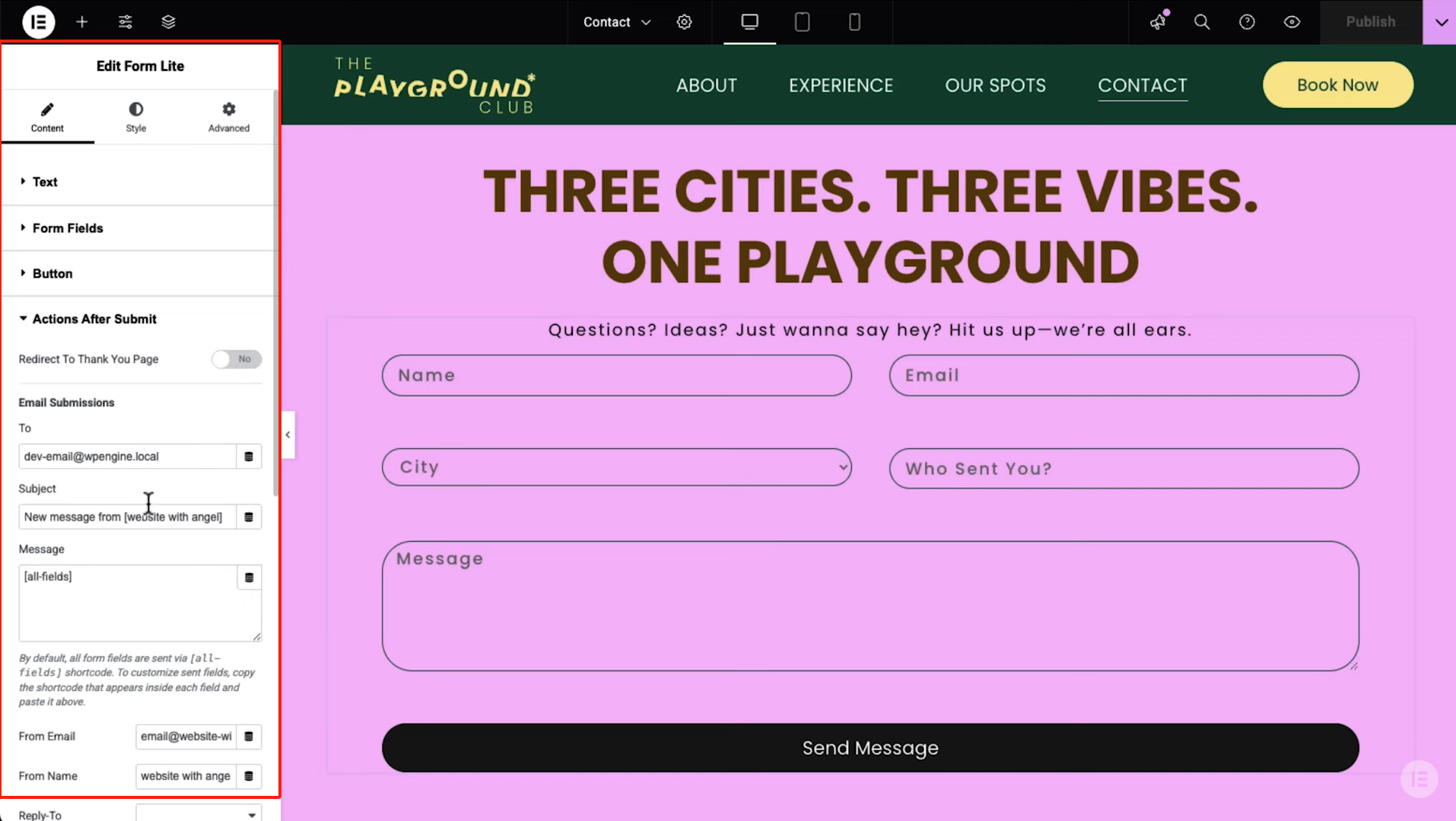Switch to tablet responsive view
The height and width of the screenshot is (821, 1456).
point(802,22)
